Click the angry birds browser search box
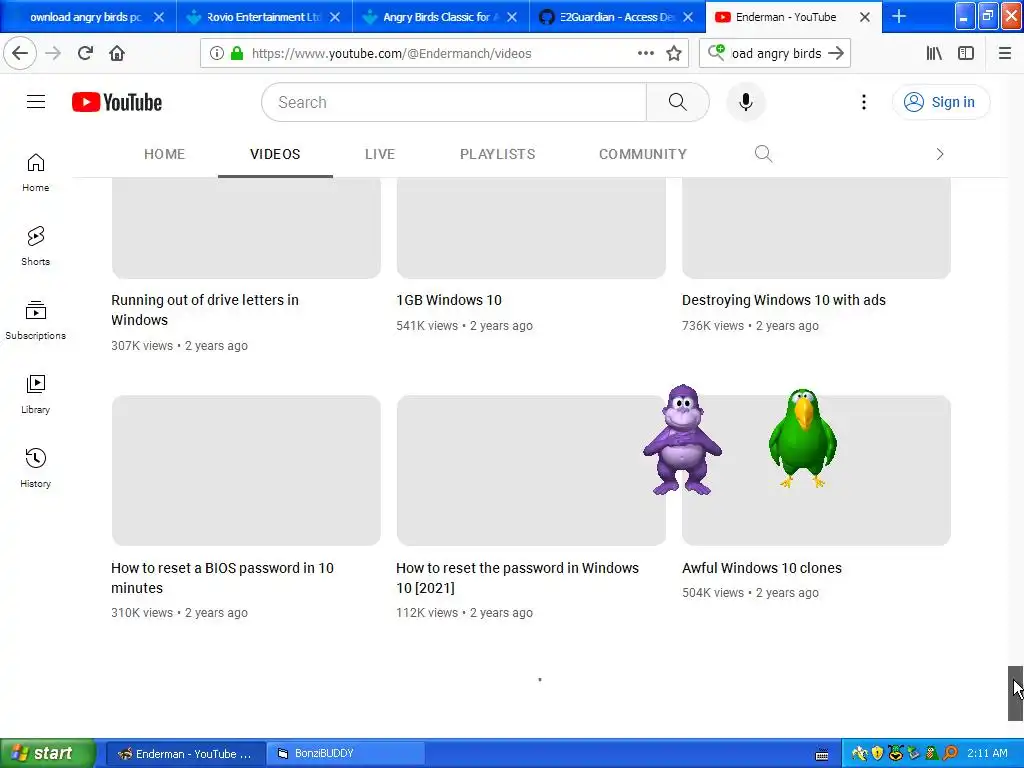 pyautogui.click(x=776, y=54)
